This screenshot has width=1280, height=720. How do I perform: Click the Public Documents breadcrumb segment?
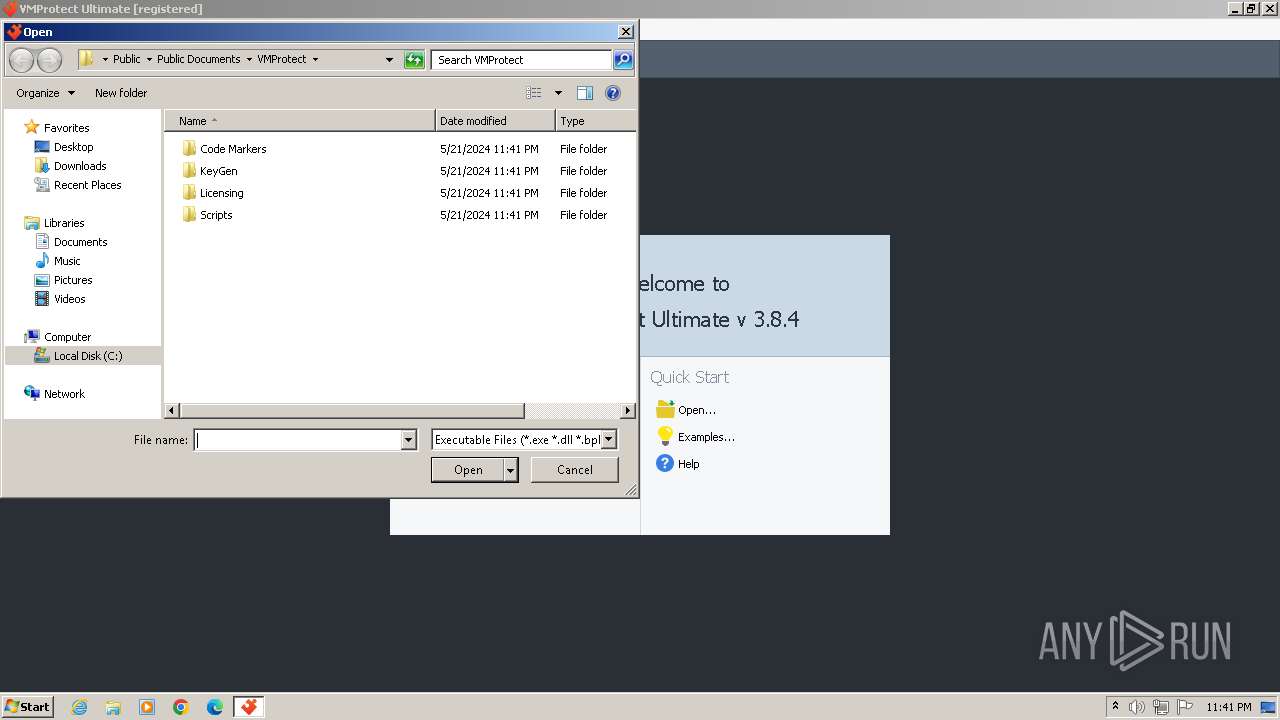(198, 59)
